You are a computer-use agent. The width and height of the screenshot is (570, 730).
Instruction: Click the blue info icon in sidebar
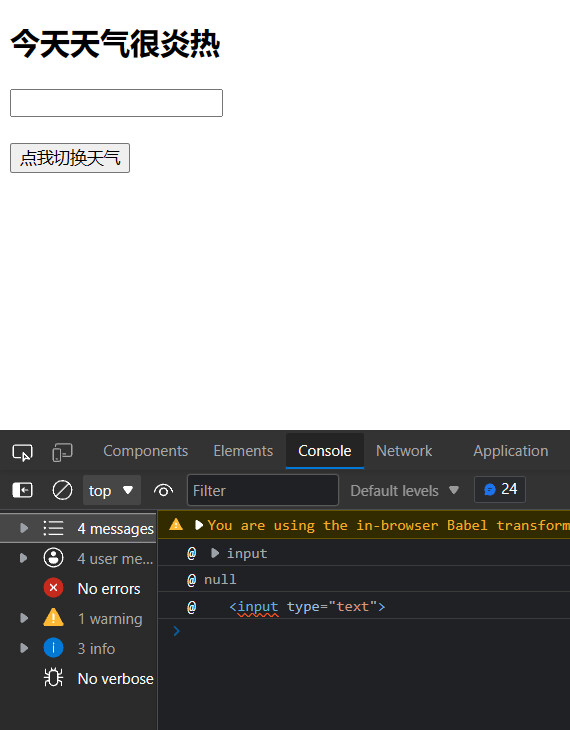(x=54, y=648)
